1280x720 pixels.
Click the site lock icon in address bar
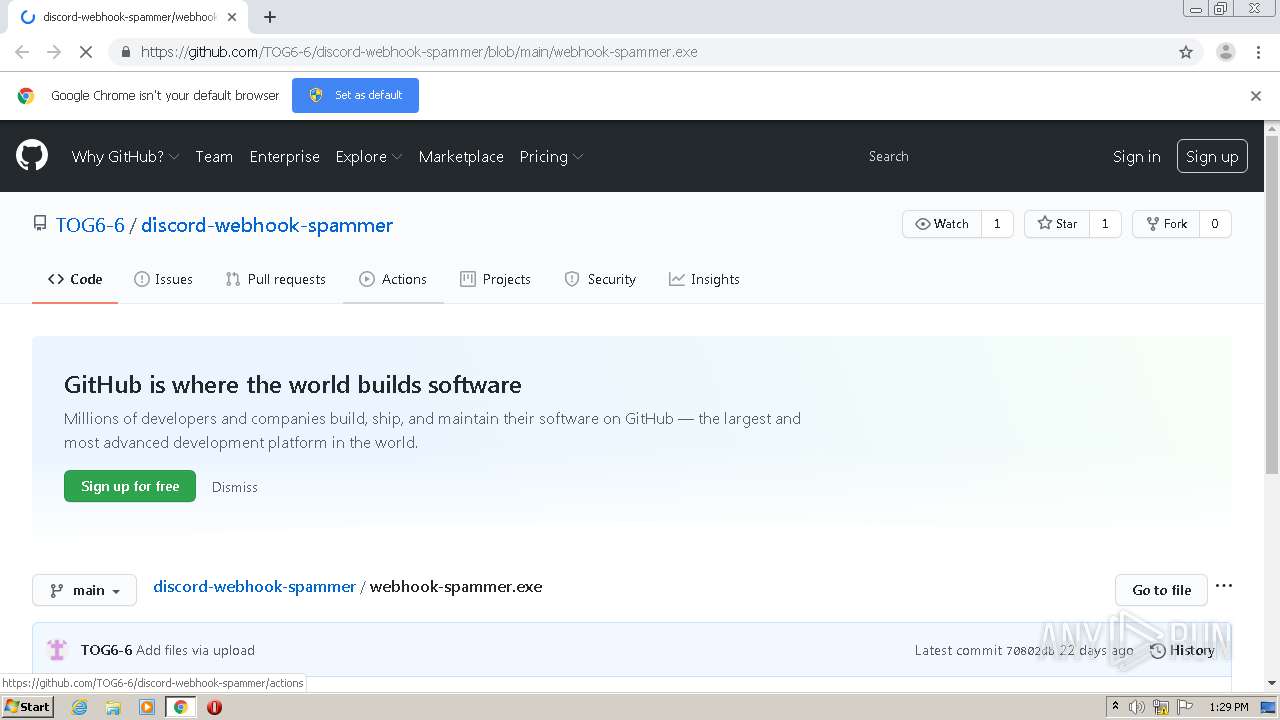125,52
